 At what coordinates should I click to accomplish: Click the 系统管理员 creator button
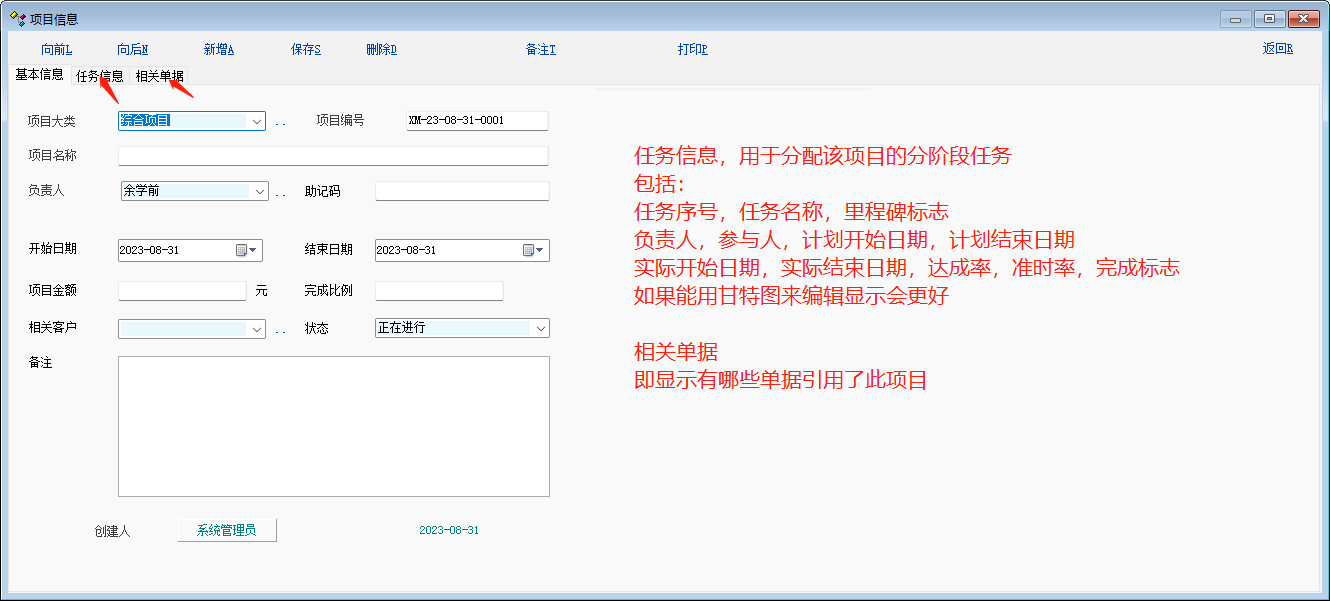click(x=227, y=530)
